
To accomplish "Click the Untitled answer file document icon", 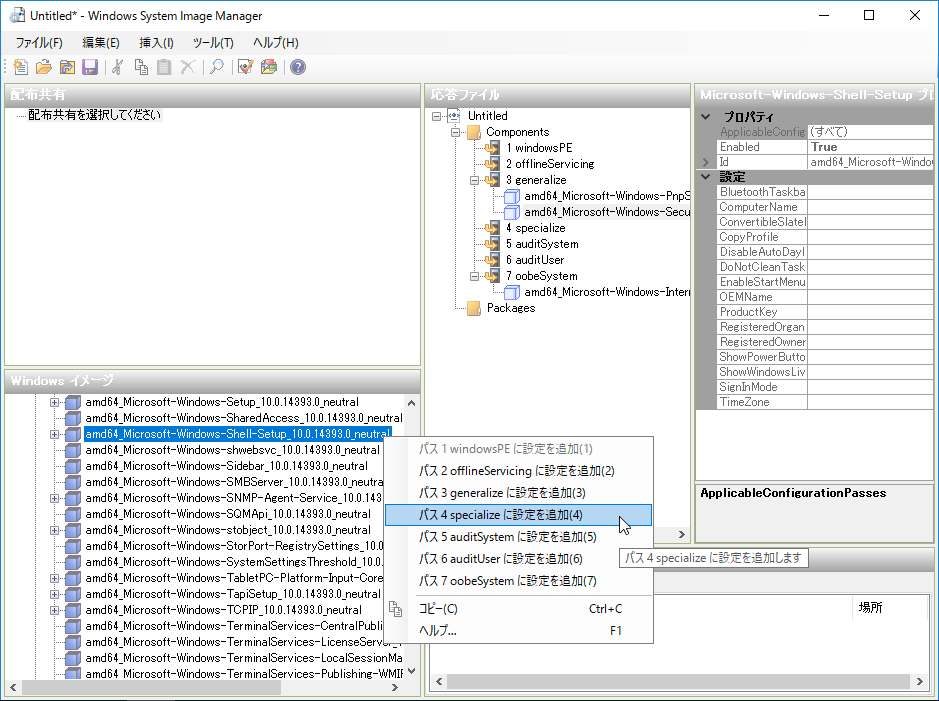I will pos(455,116).
